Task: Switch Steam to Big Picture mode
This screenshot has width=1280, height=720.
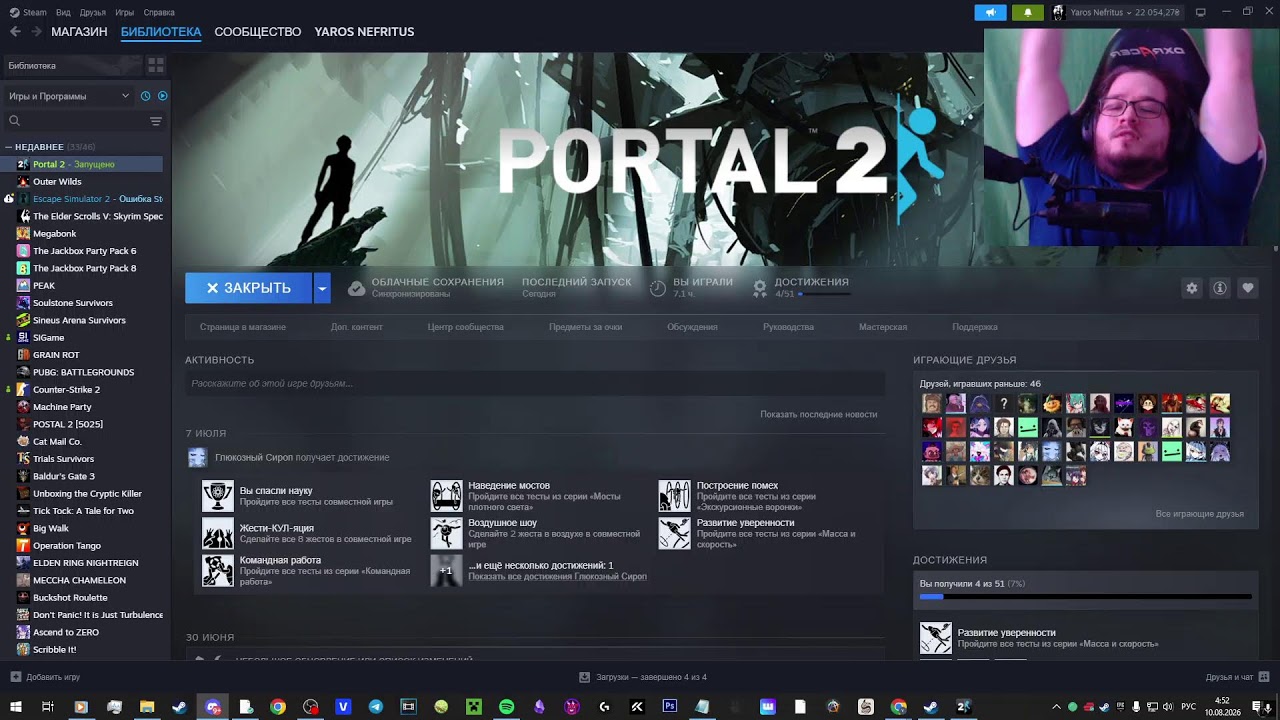Action: pos(1200,12)
